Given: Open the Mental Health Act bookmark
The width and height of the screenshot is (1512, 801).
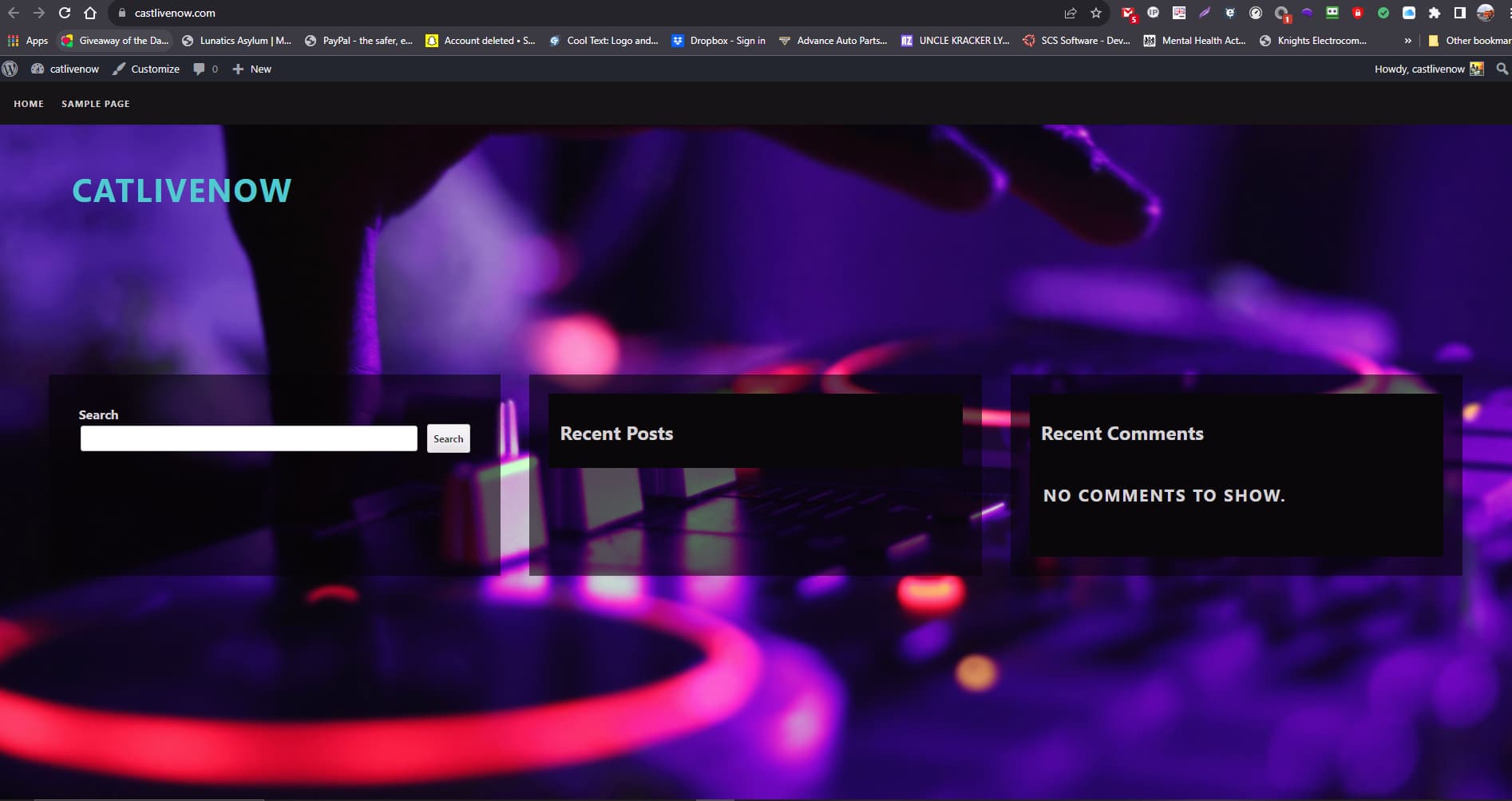Looking at the screenshot, I should click(x=1194, y=41).
